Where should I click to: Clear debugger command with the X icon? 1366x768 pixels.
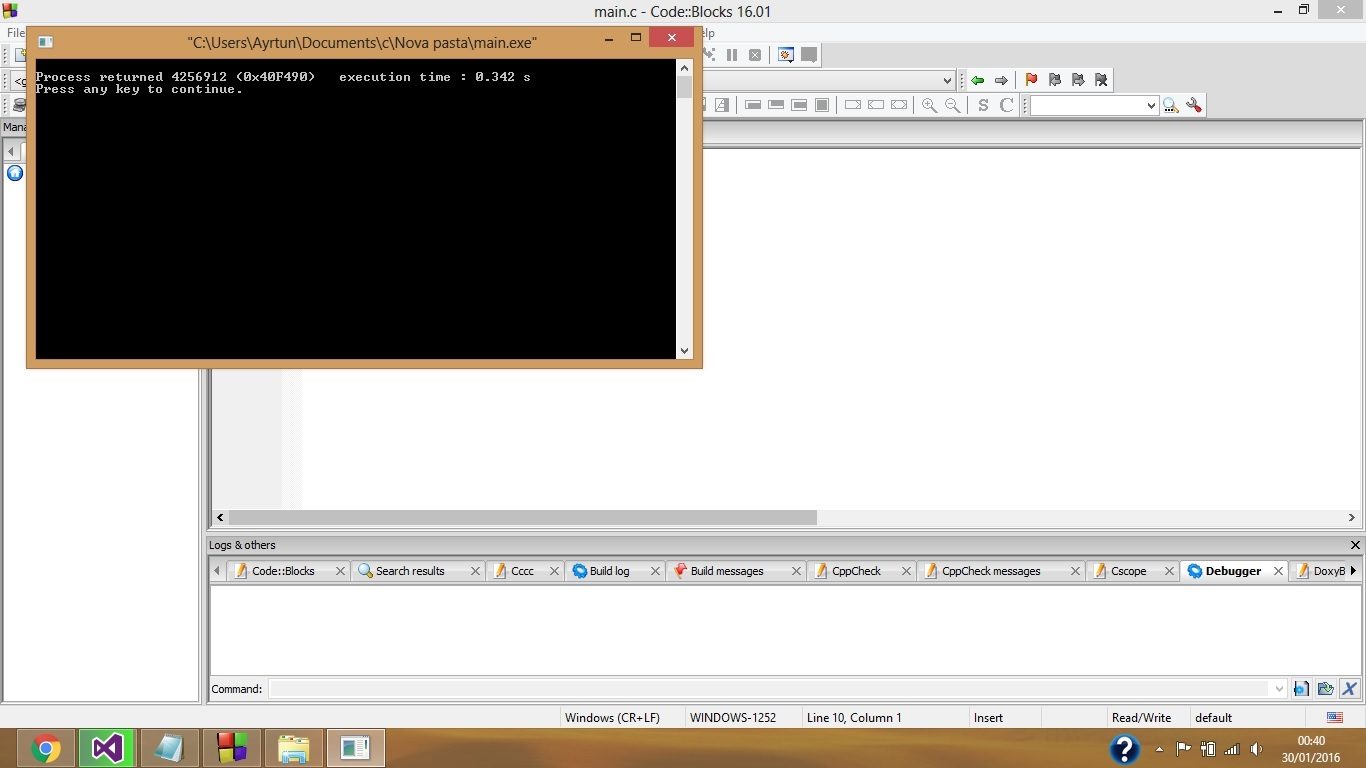tap(1349, 688)
